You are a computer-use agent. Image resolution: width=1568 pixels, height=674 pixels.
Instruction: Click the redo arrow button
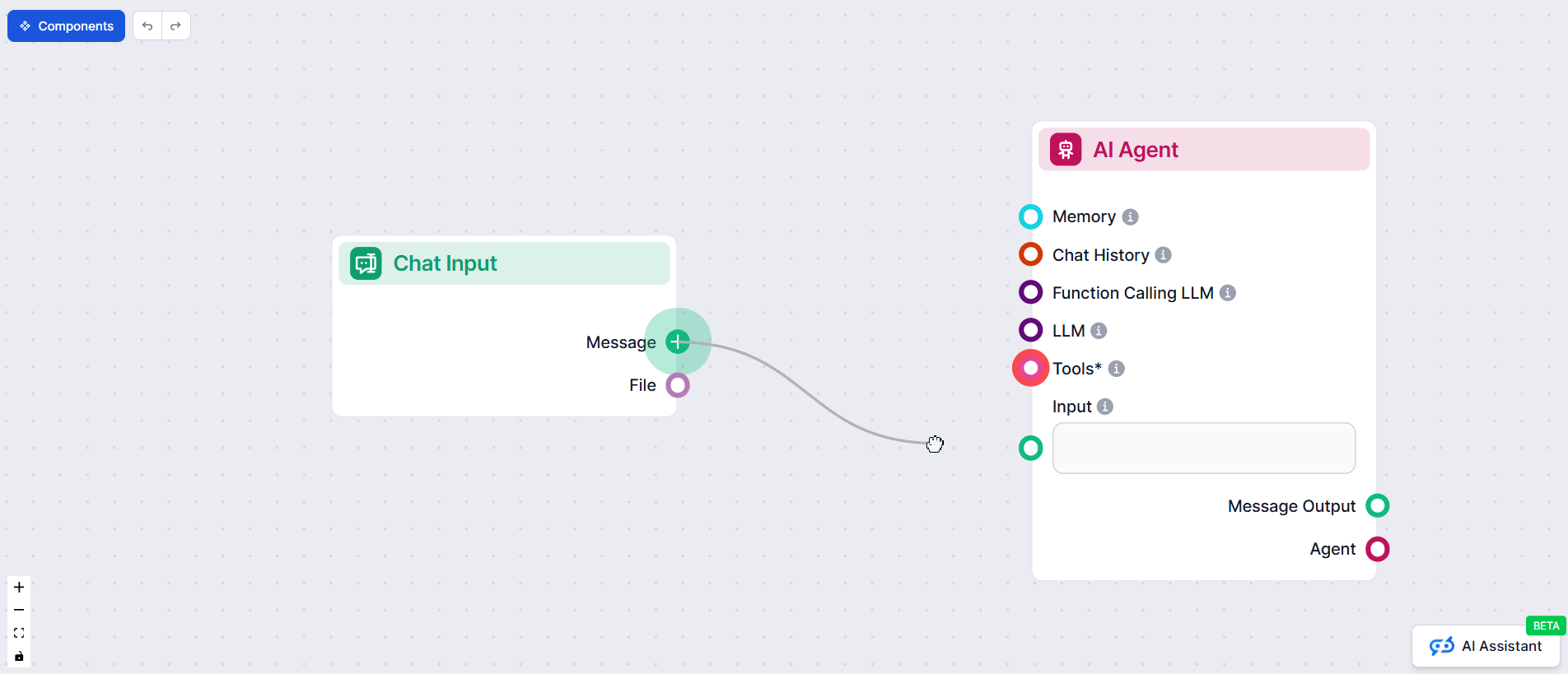pos(175,26)
